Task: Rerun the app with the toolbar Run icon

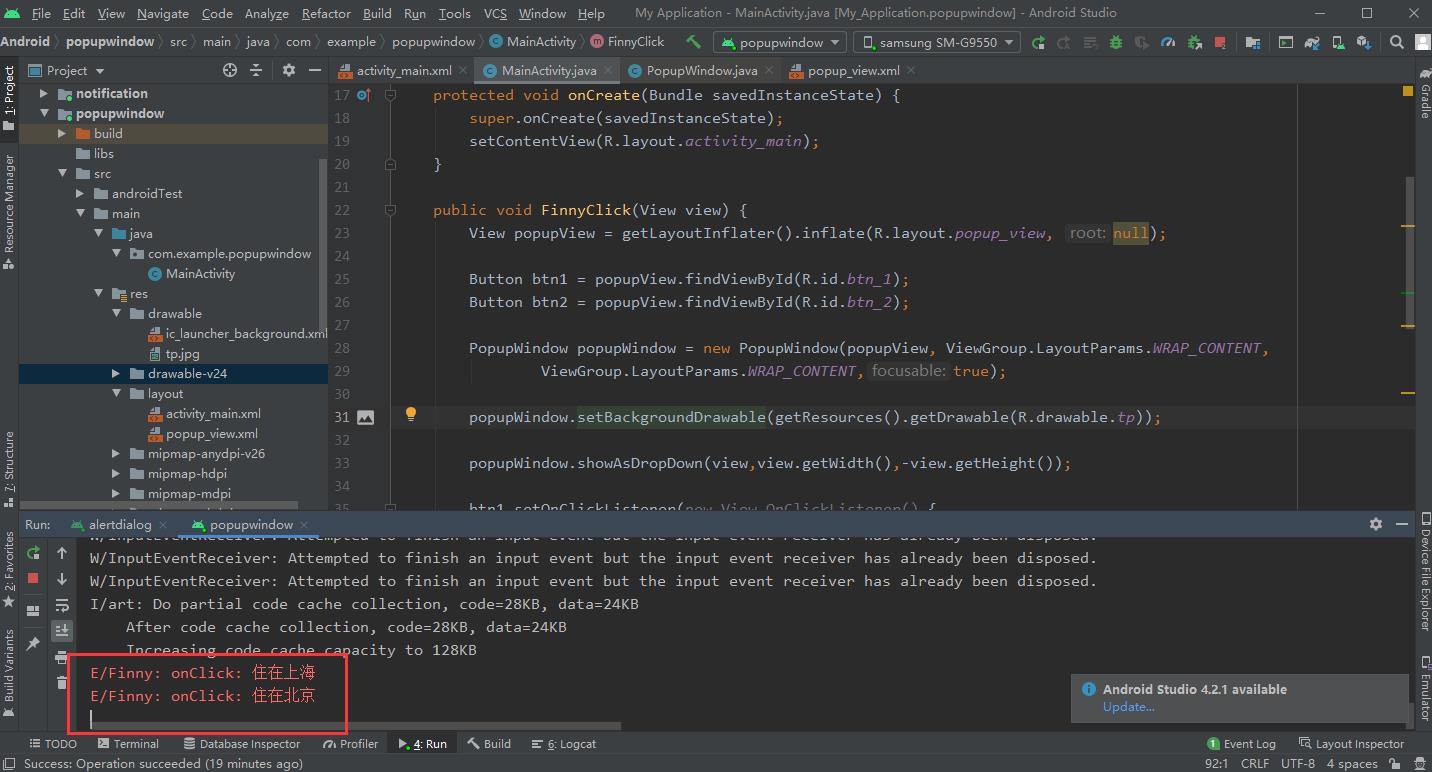Action: pyautogui.click(x=1038, y=42)
